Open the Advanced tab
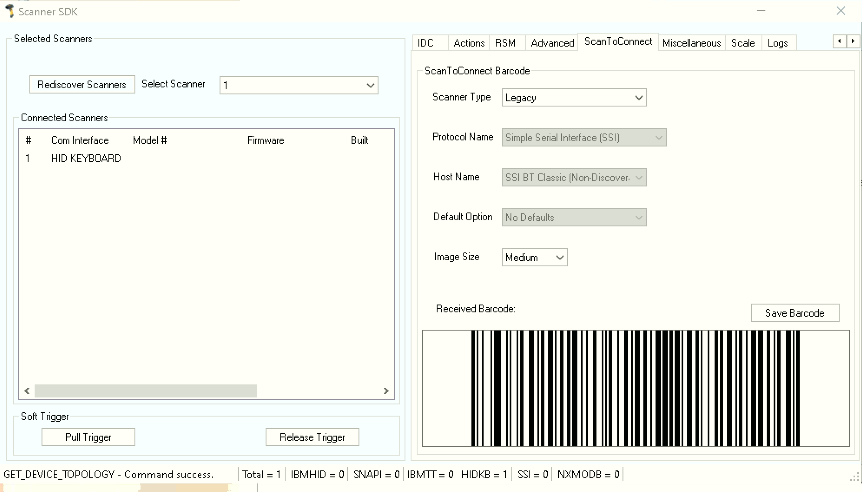Screen dimensions: 862x492 (x=552, y=43)
